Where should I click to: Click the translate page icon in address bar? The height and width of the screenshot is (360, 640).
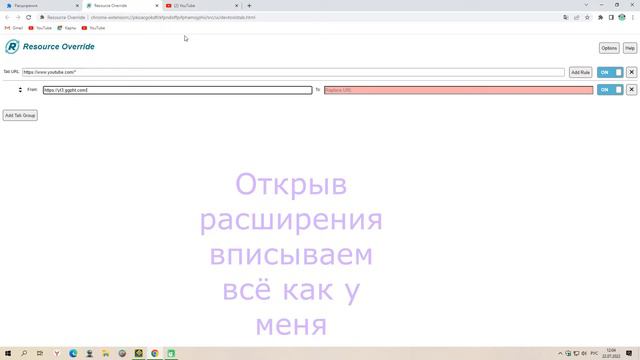tap(566, 18)
